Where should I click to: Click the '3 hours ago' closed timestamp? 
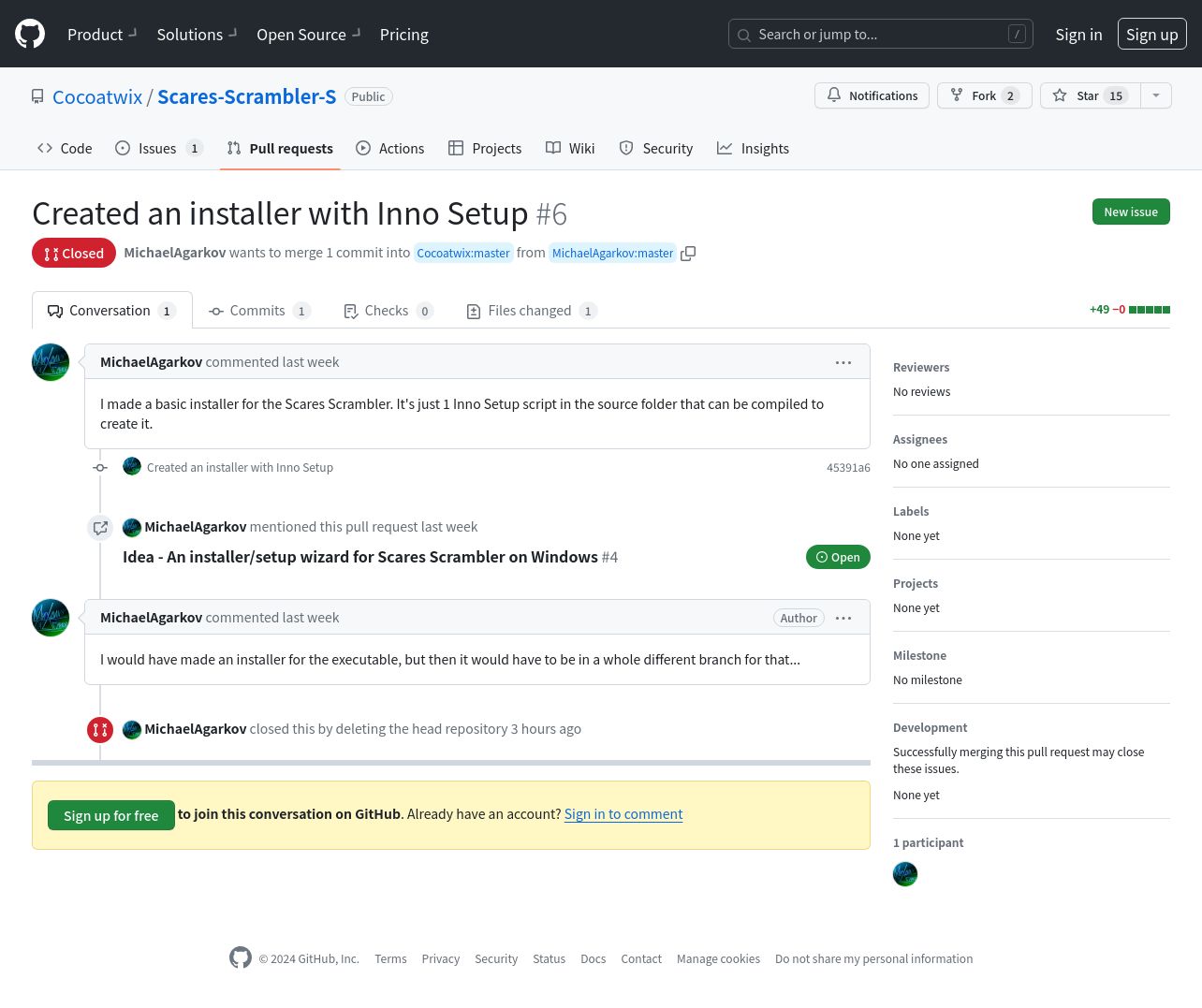click(x=546, y=729)
